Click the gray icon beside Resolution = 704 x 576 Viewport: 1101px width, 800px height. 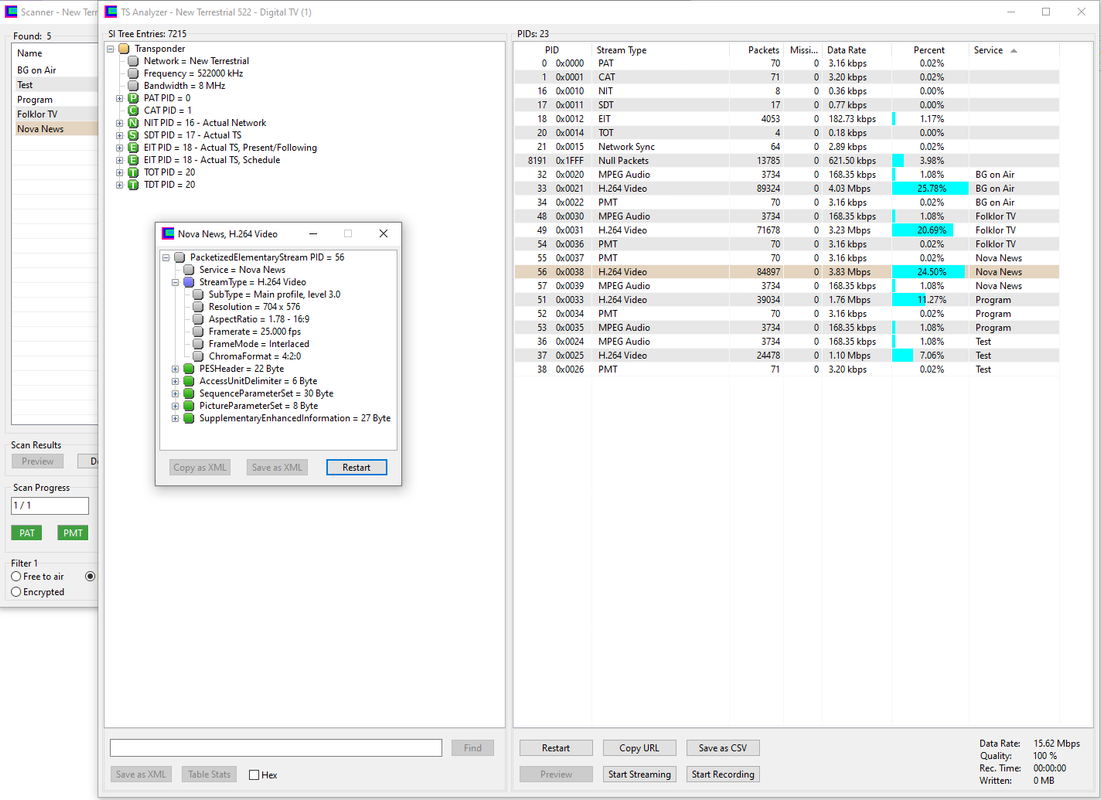pos(198,307)
